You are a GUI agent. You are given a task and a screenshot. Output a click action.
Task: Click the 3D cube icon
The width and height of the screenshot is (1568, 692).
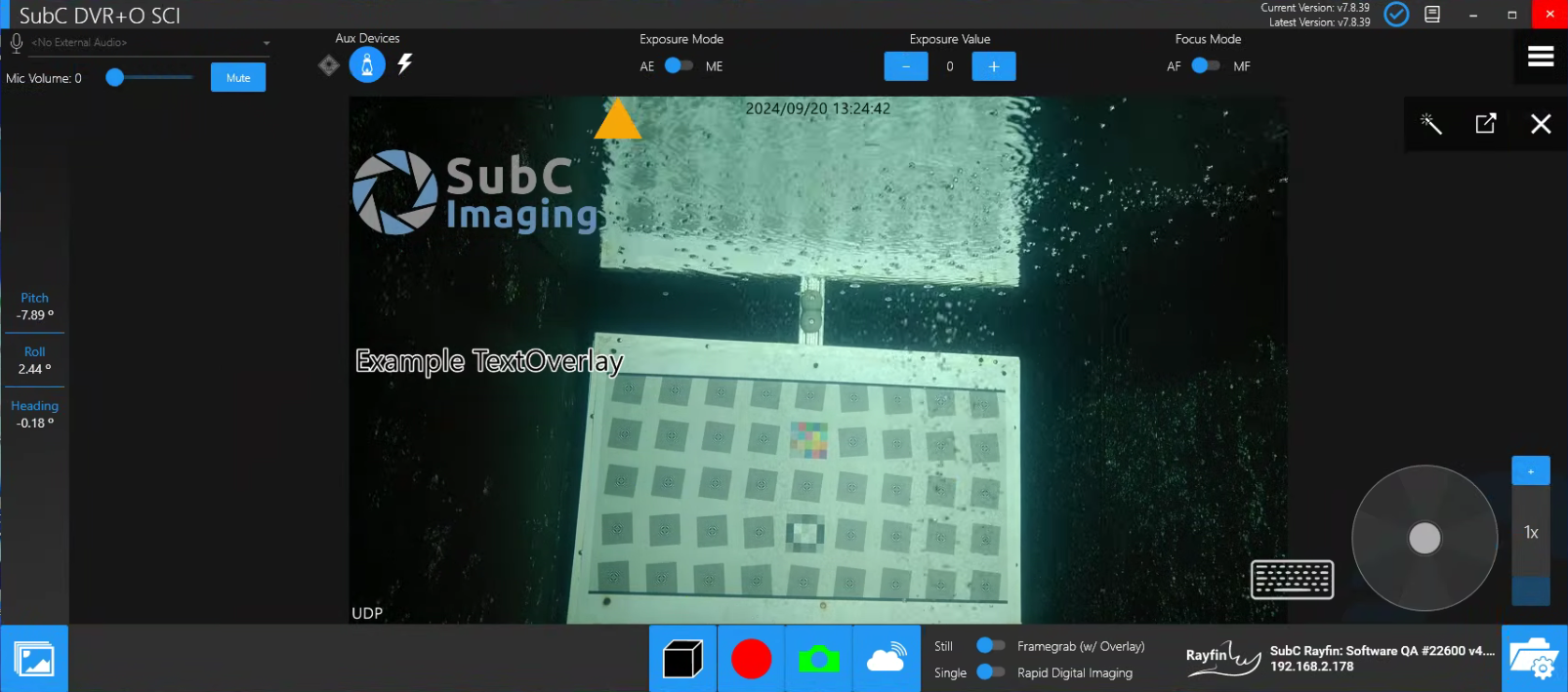[682, 659]
